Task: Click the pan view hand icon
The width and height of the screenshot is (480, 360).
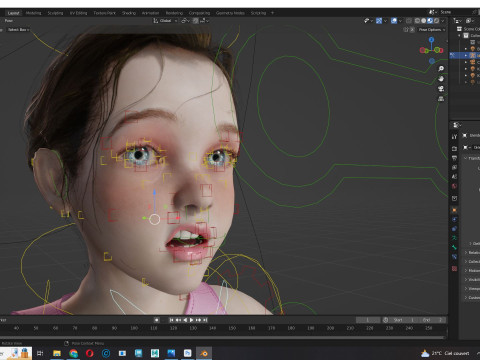Action: click(441, 79)
